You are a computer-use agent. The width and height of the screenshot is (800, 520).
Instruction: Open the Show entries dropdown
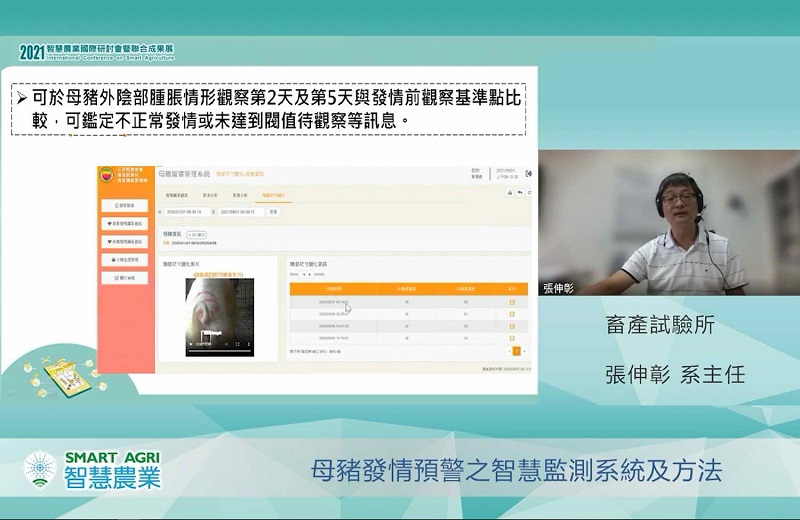click(307, 275)
